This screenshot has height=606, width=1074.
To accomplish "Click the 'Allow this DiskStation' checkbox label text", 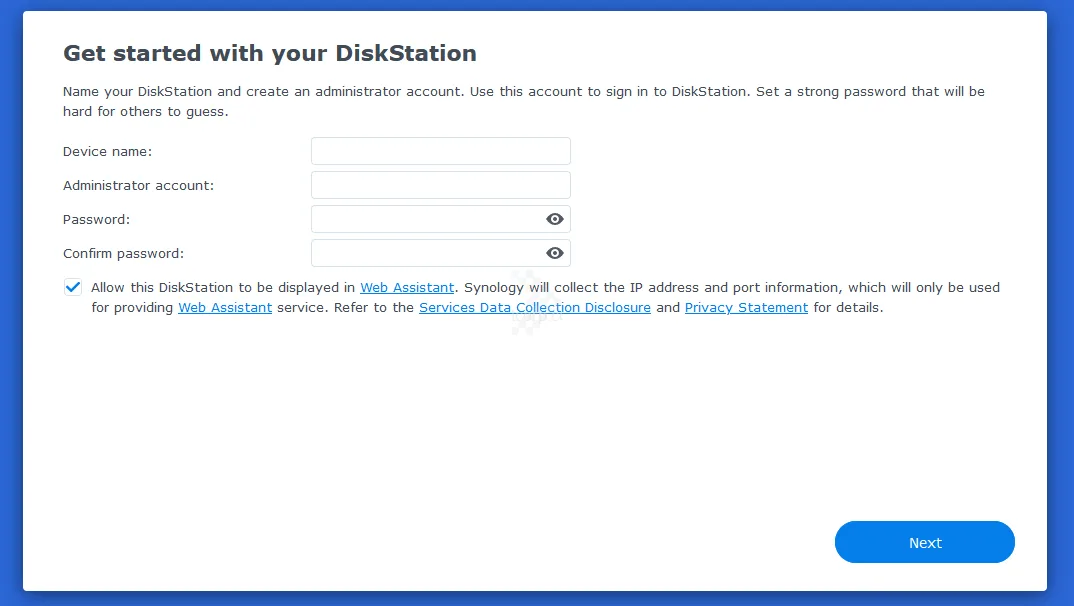I will 222,287.
